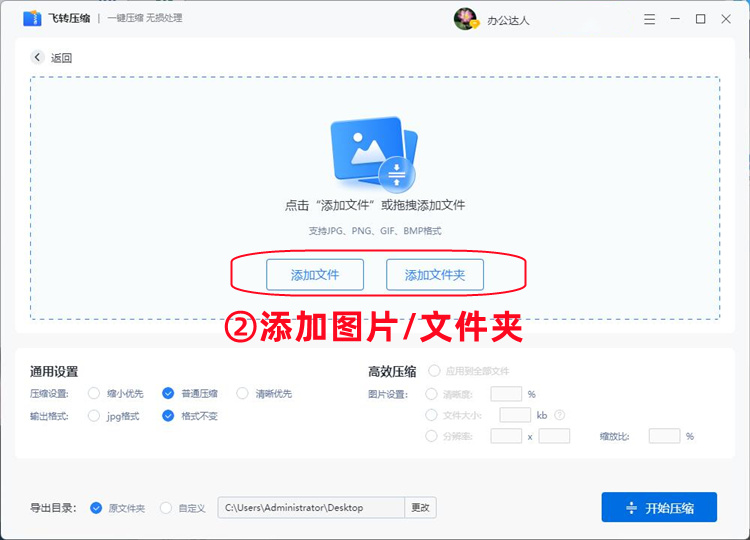The height and width of the screenshot is (540, 750).
Task: Click the export path field C:\Users\Administrator\Desktop
Action: 311,507
